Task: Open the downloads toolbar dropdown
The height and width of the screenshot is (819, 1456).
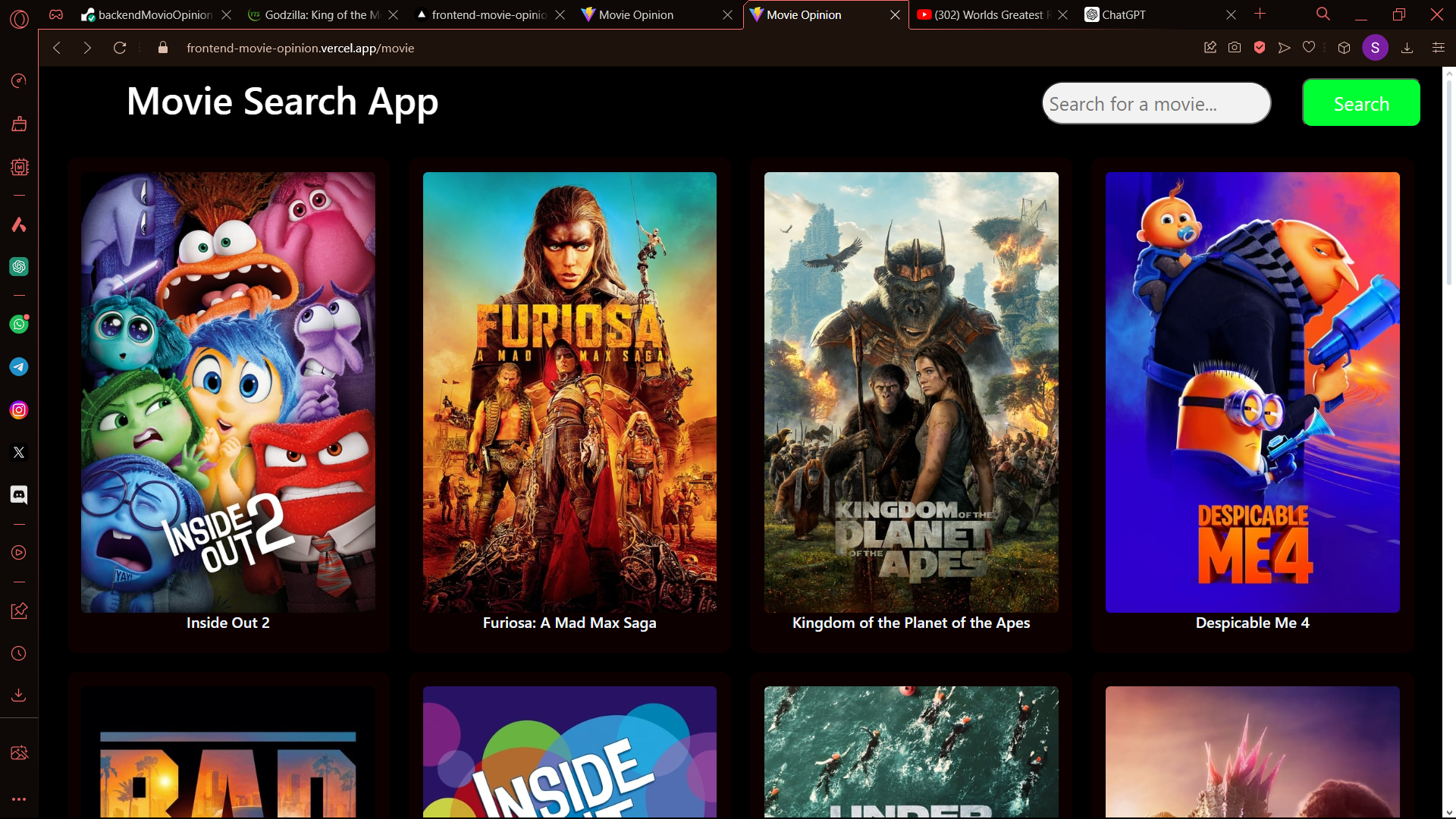Action: tap(1407, 48)
